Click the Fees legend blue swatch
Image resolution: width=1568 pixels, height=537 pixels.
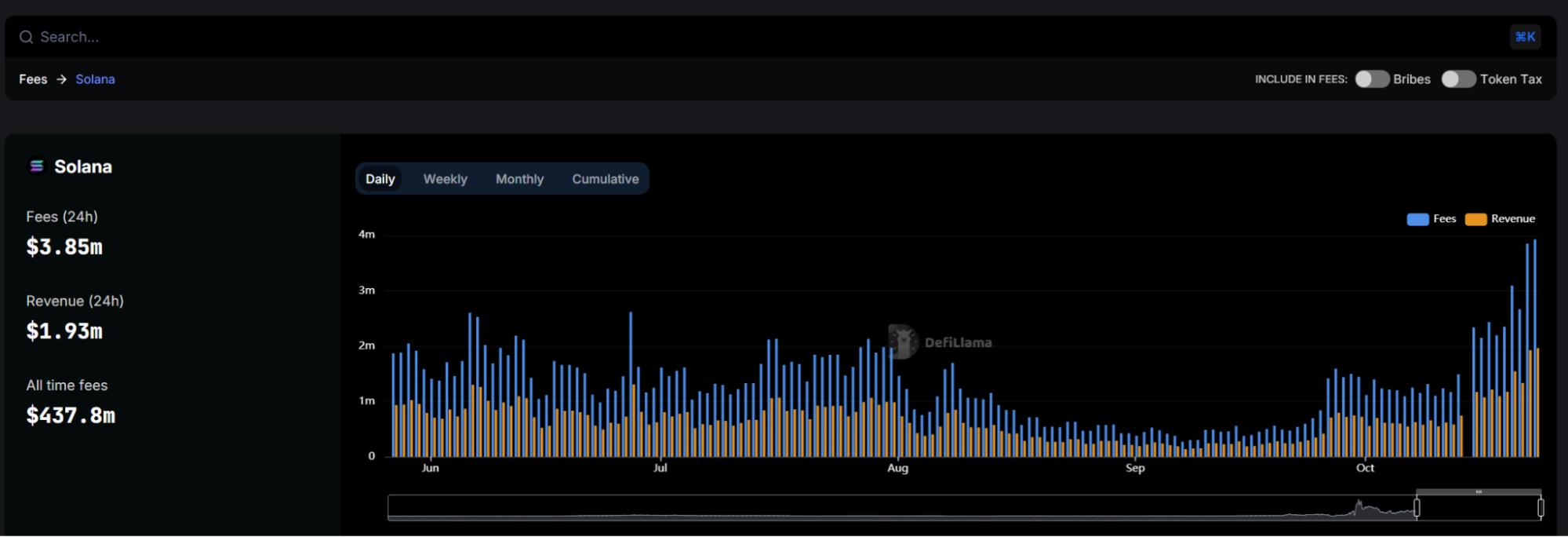1417,219
